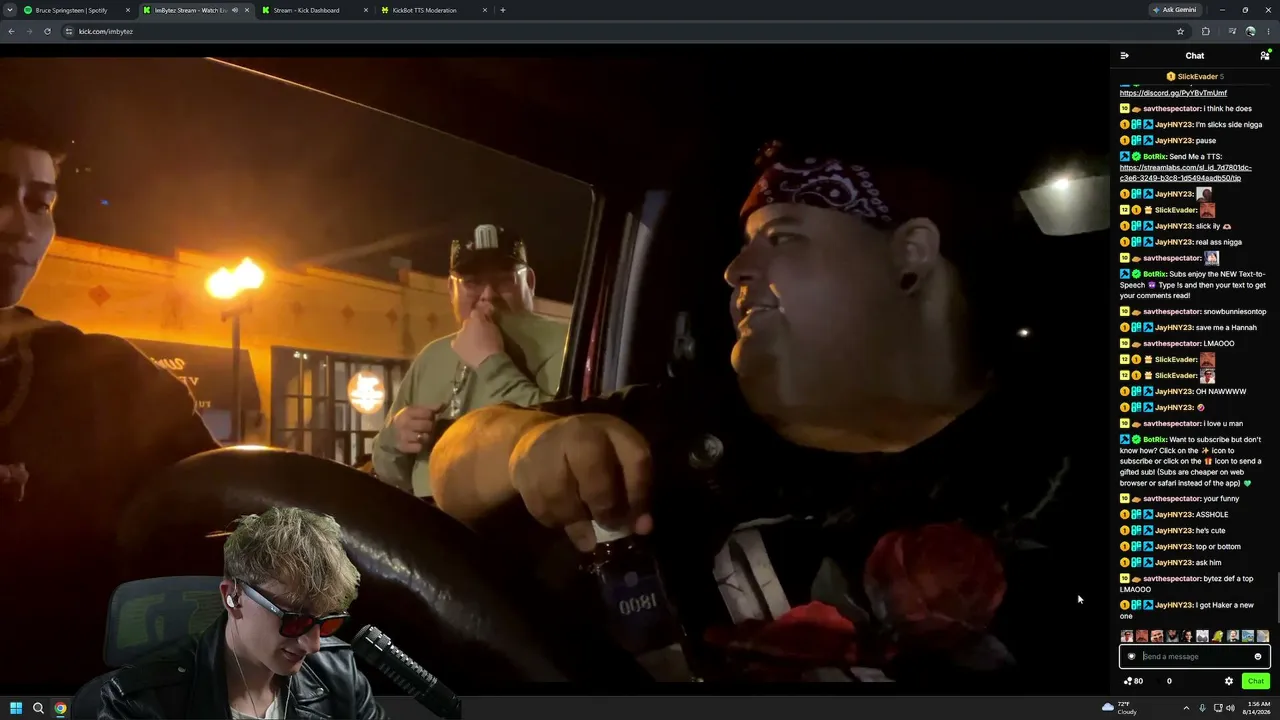Click the 'your funny' chat message
The width and height of the screenshot is (1280, 720).
click(1221, 498)
